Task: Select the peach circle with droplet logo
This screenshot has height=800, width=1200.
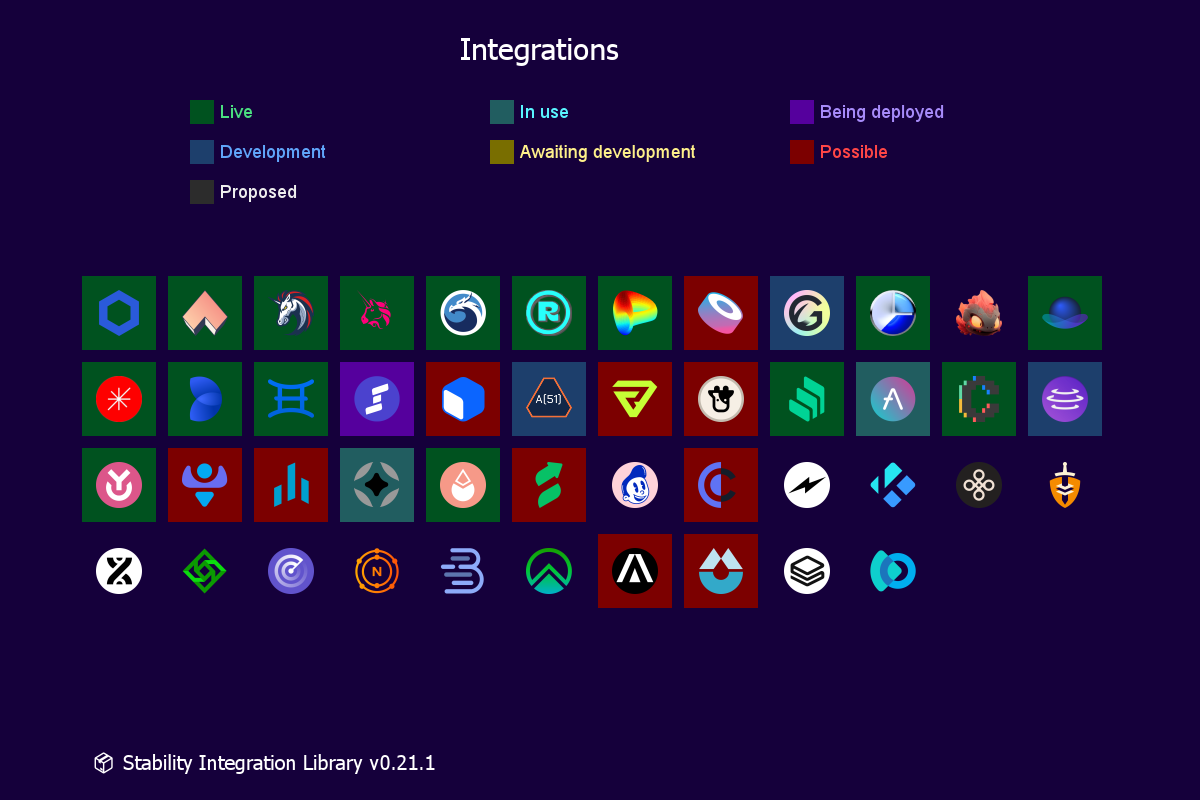Action: click(463, 485)
